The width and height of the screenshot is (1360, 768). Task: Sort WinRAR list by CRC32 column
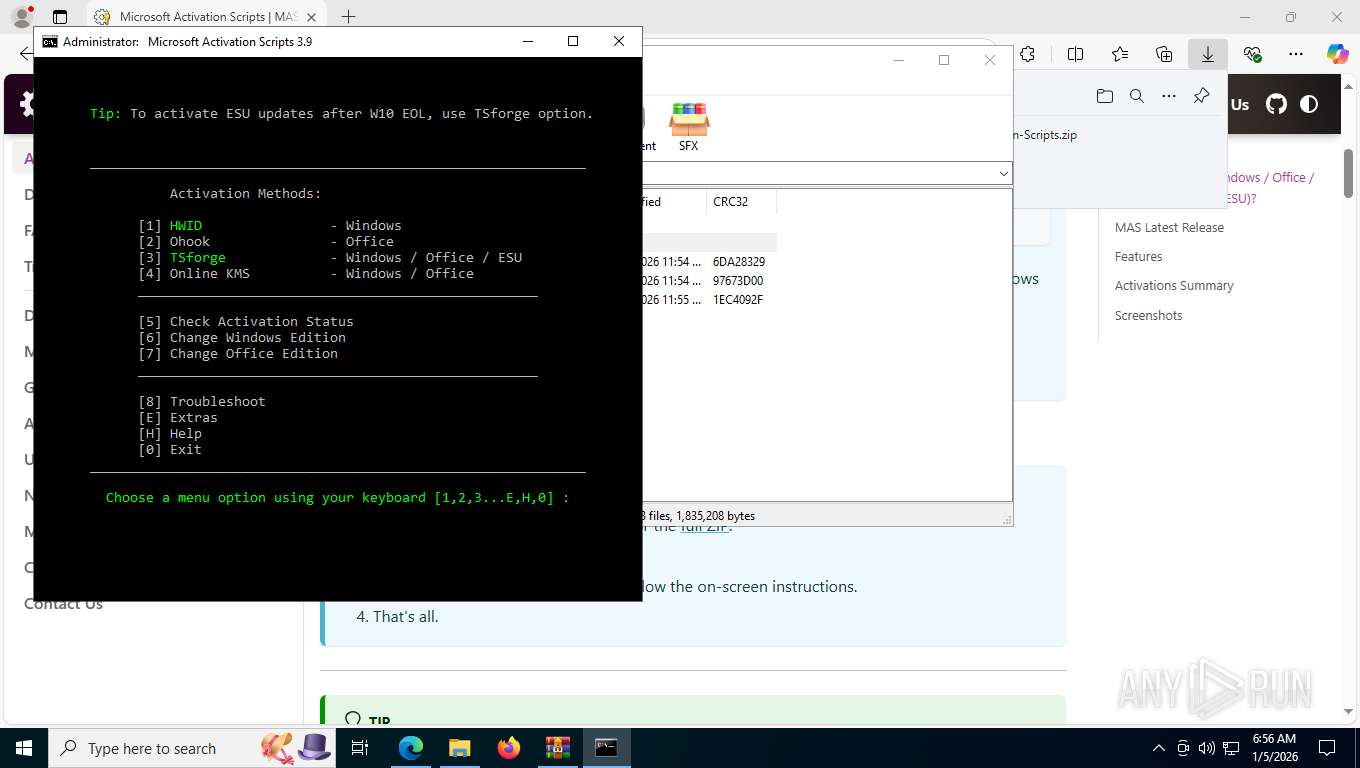point(741,202)
